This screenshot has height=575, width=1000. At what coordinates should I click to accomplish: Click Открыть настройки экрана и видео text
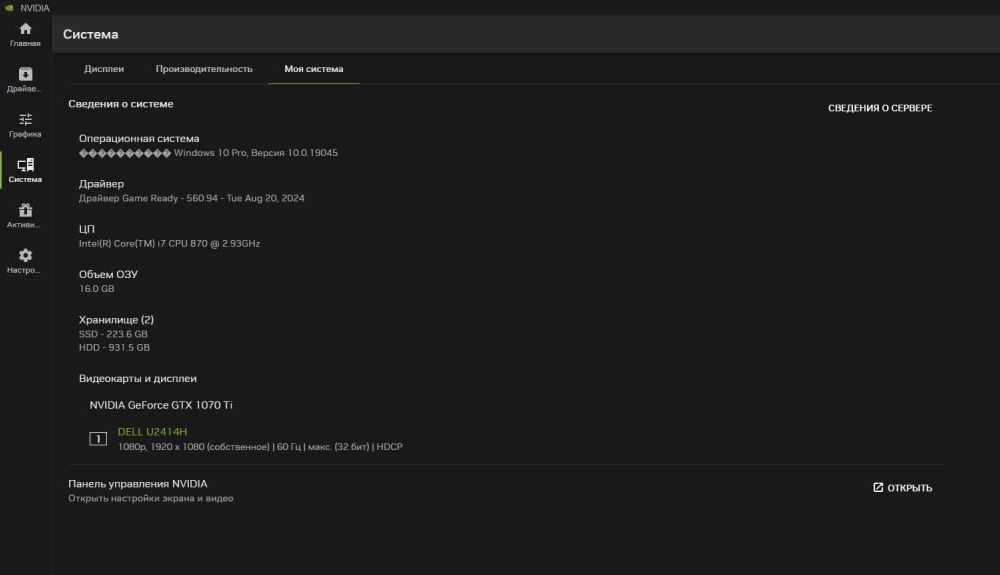[x=151, y=499]
